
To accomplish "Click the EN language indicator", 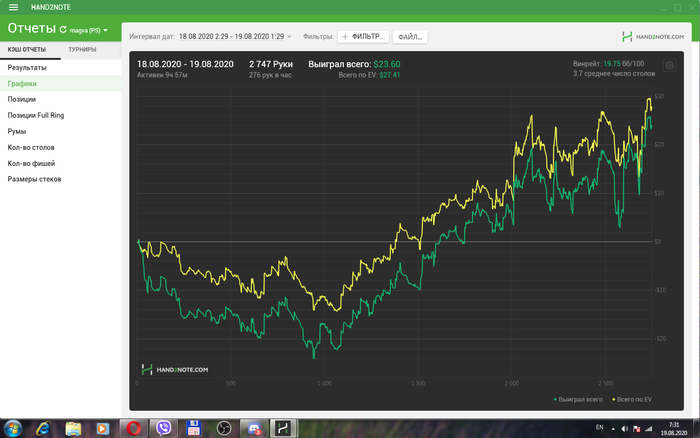I will [600, 428].
